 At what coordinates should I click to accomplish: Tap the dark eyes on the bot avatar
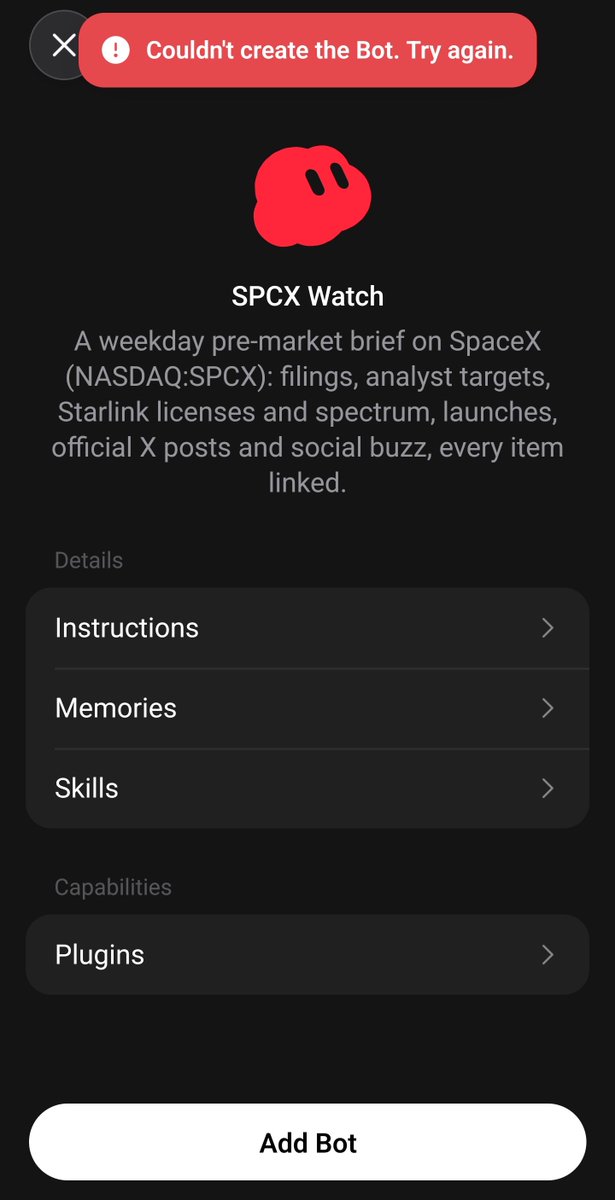[326, 181]
